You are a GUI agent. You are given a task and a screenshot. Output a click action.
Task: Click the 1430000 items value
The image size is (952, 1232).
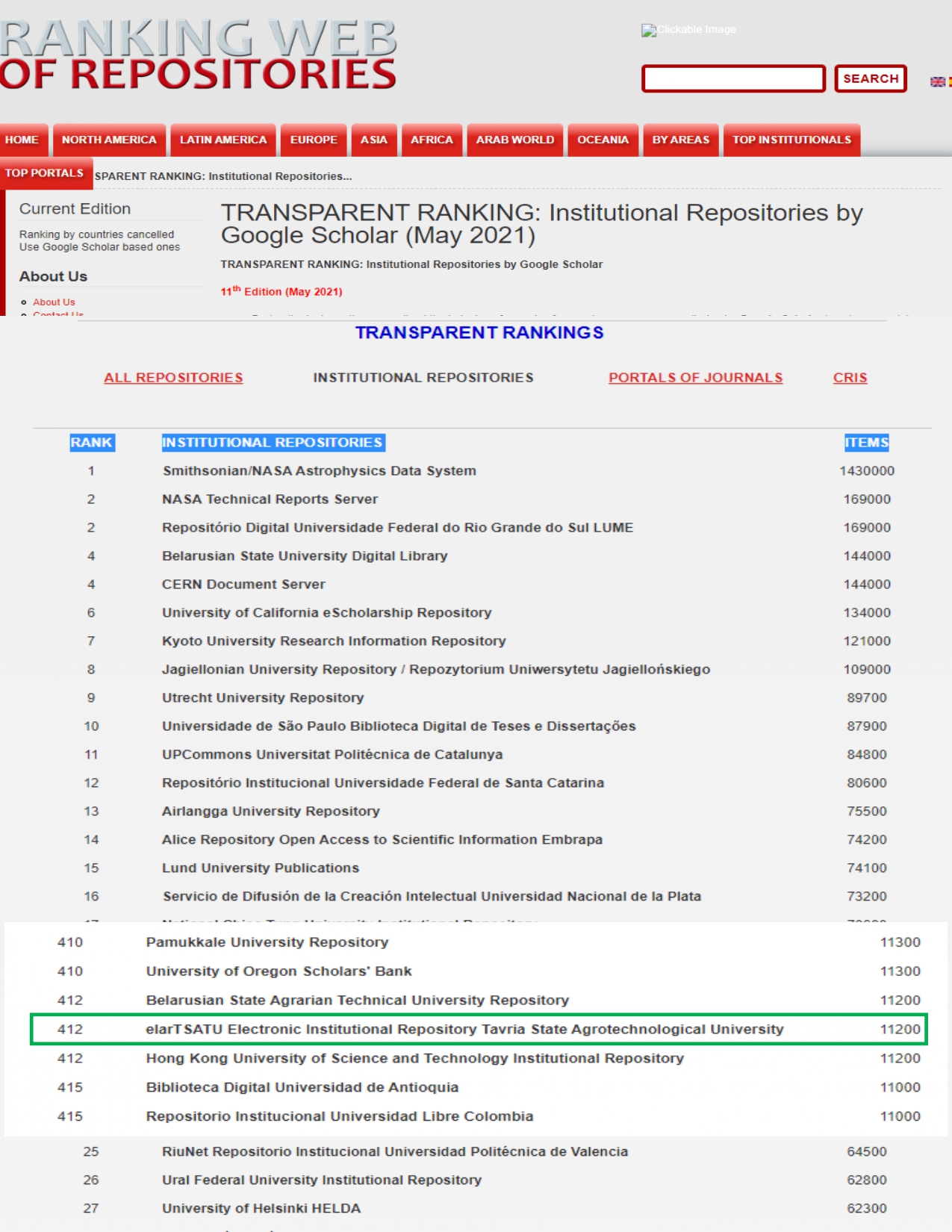866,471
